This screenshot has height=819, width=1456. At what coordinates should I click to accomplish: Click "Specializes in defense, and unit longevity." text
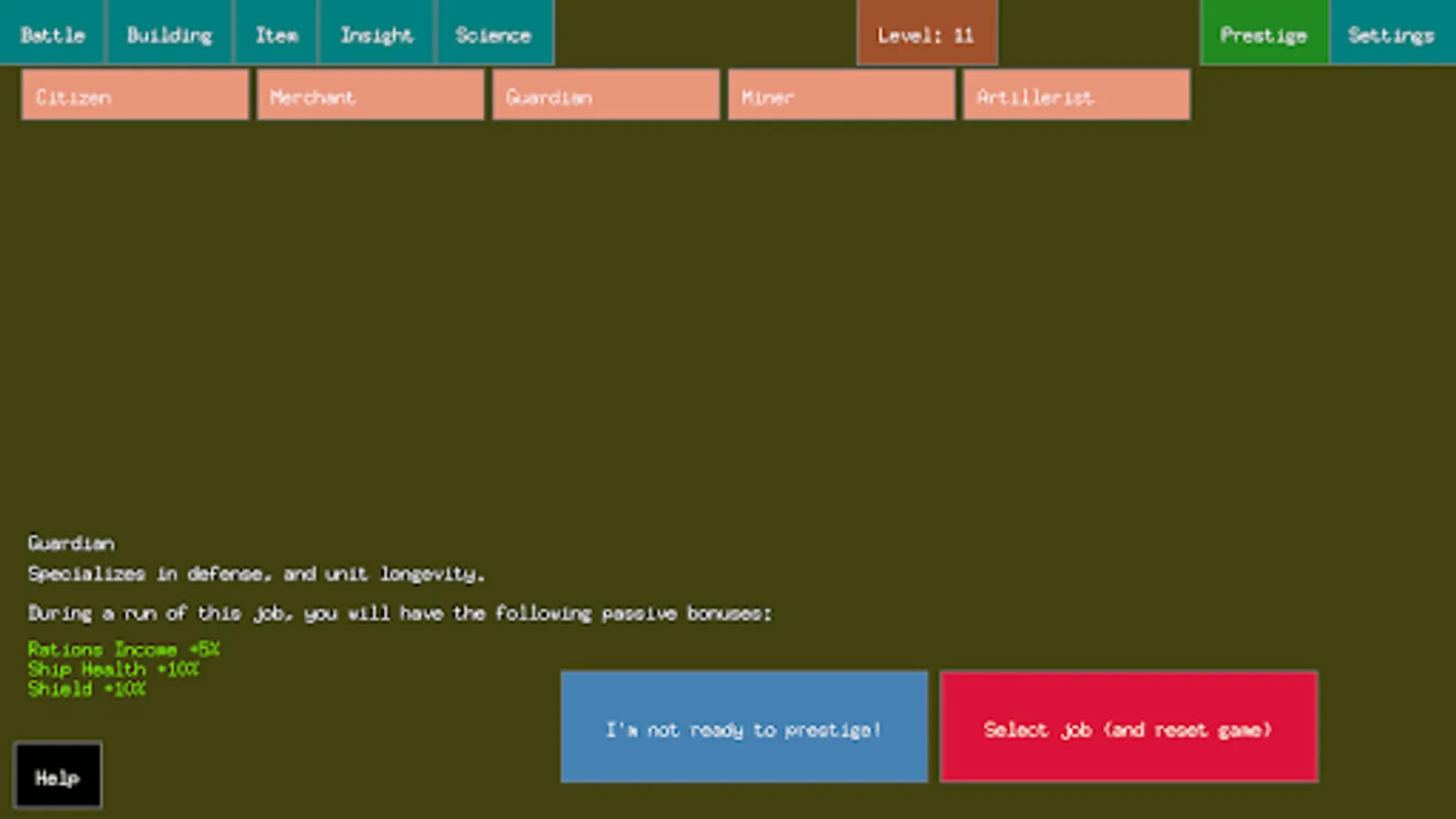[256, 574]
